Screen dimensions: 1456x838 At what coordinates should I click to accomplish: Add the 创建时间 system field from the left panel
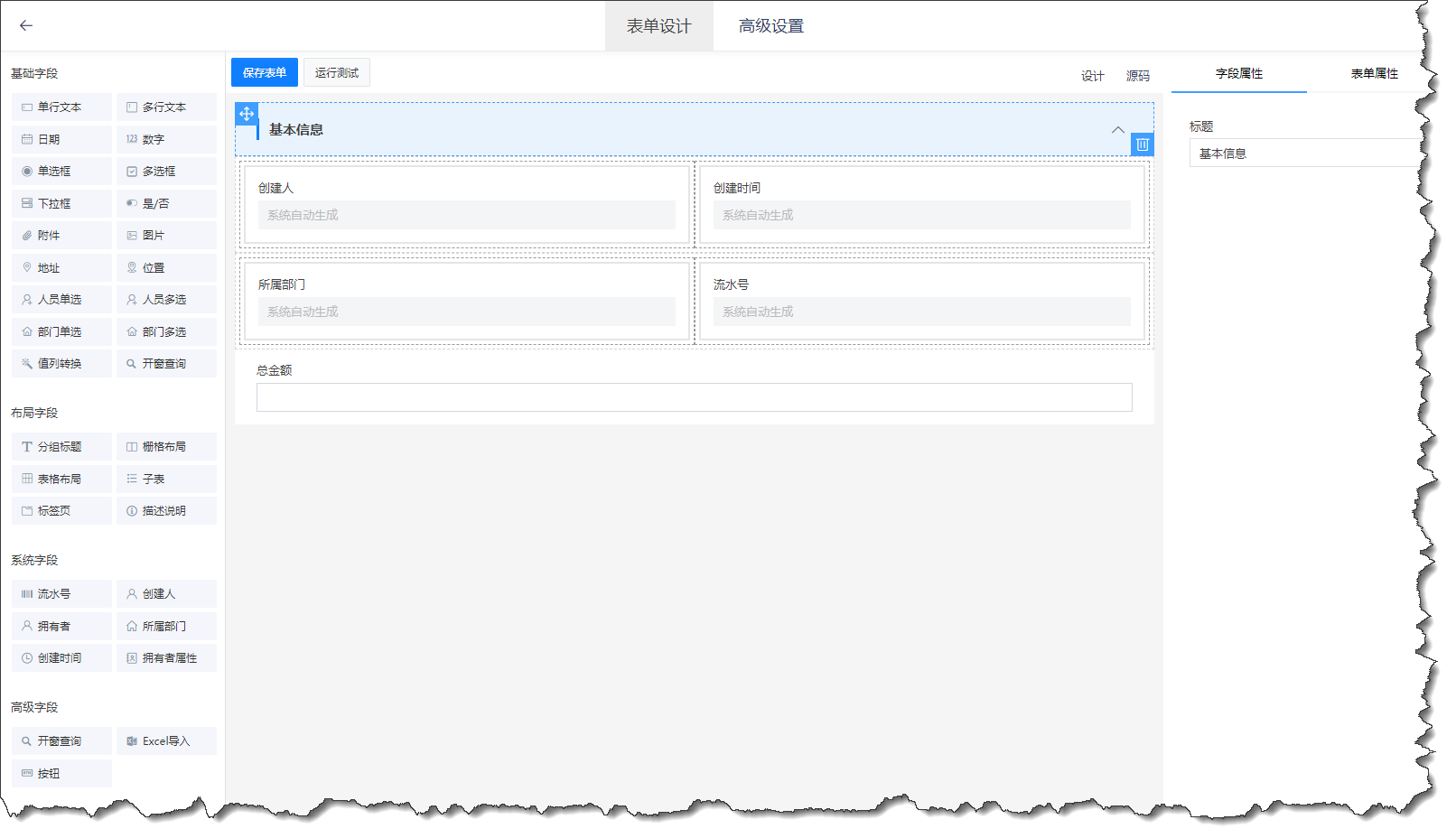coord(61,657)
